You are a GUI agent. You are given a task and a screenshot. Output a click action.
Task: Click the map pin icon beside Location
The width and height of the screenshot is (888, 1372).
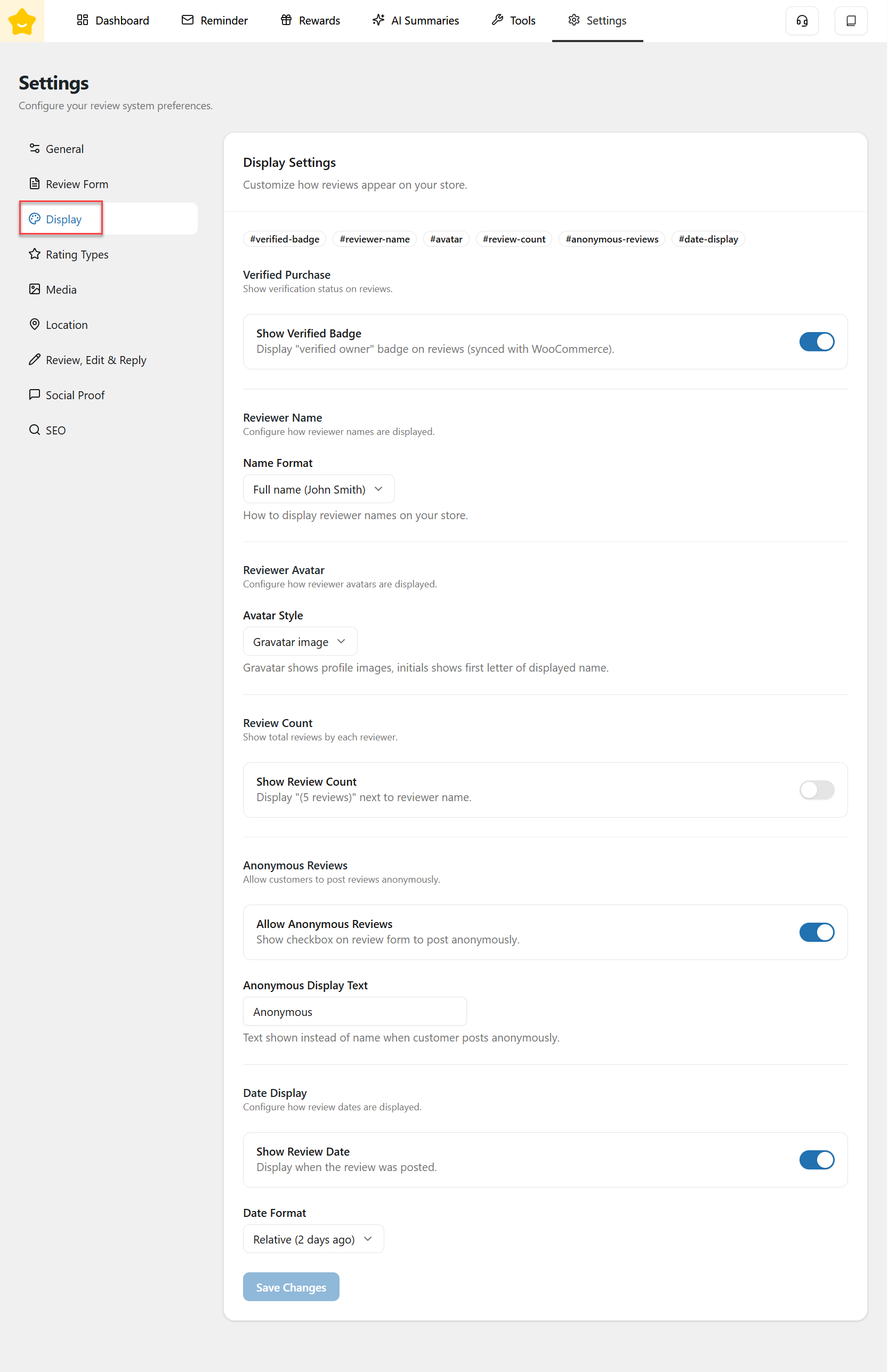(35, 325)
